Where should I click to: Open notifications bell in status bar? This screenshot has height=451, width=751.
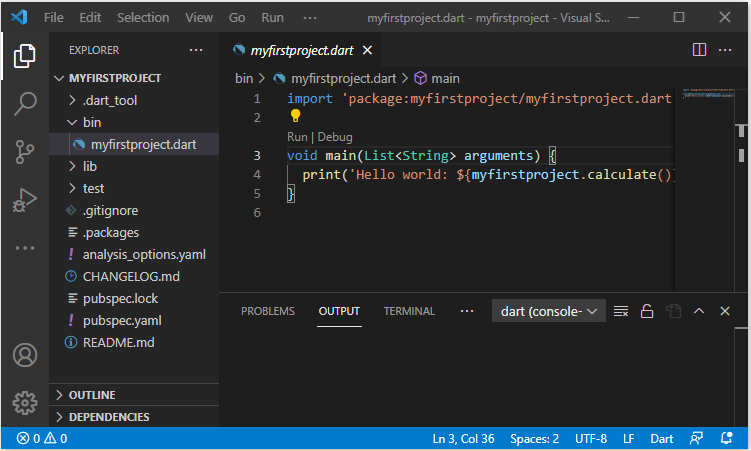point(727,439)
